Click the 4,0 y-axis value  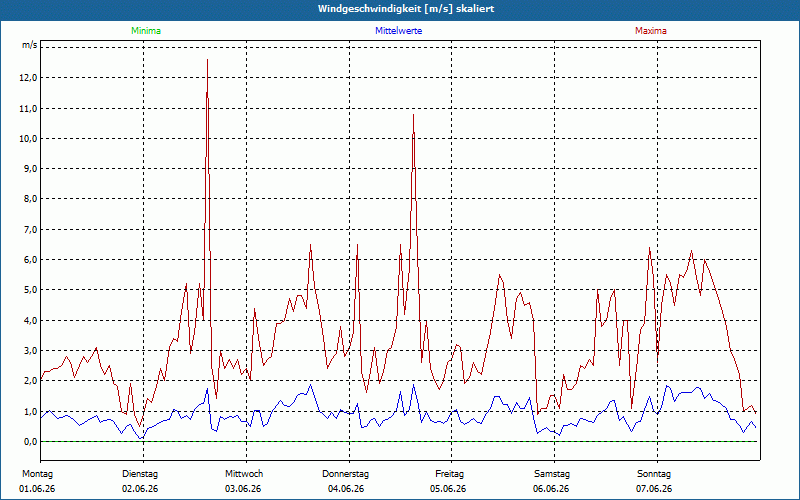[31, 320]
